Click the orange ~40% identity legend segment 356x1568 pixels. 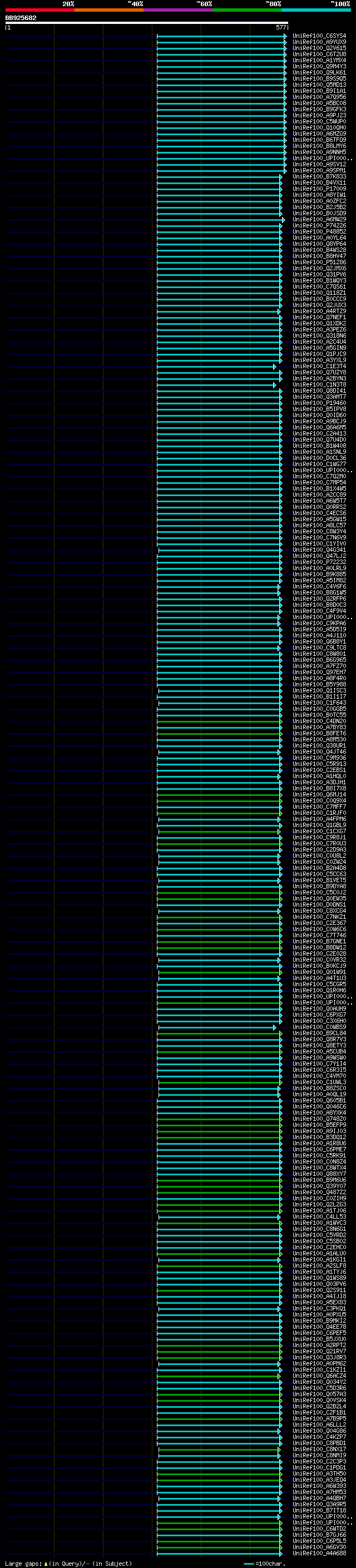click(109, 10)
